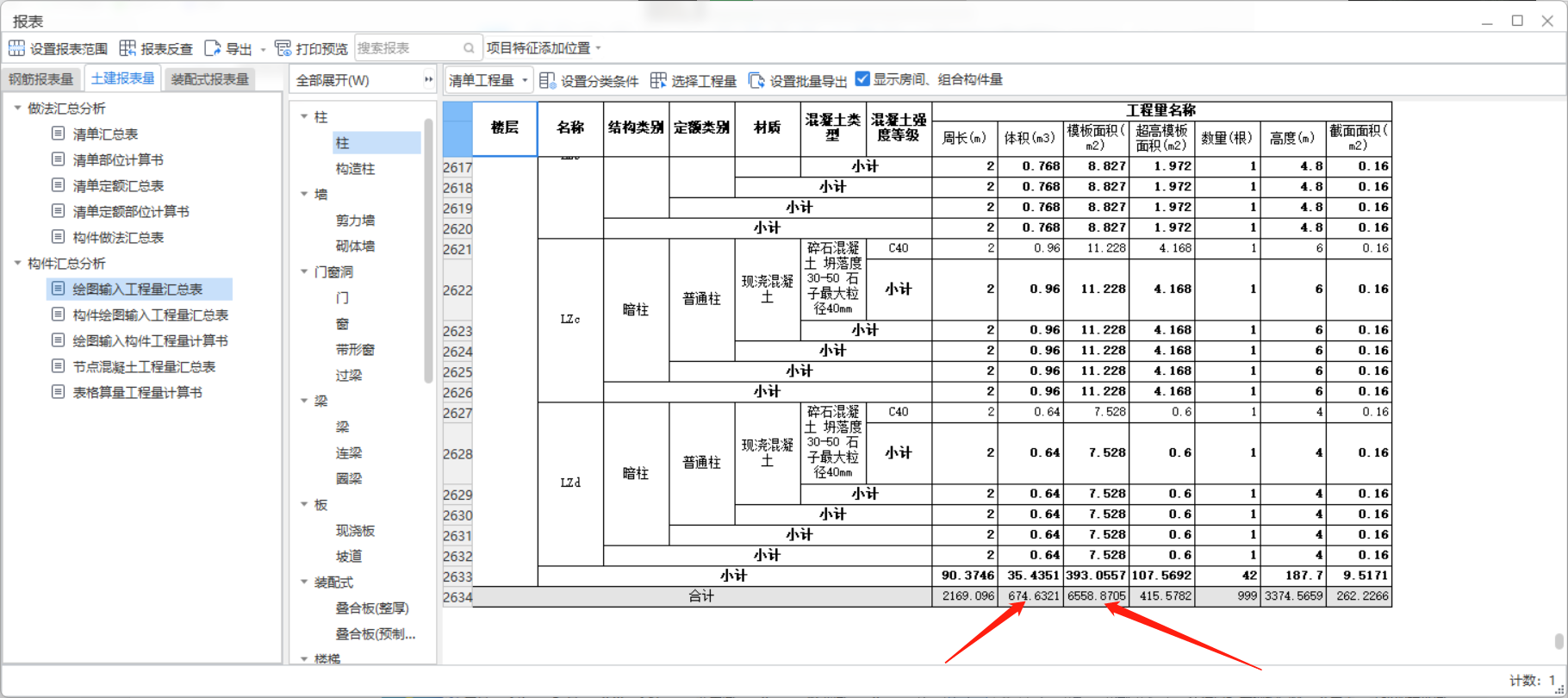Switch to the 土建报表量 tab
The width and height of the screenshot is (1568, 698).
tap(123, 78)
